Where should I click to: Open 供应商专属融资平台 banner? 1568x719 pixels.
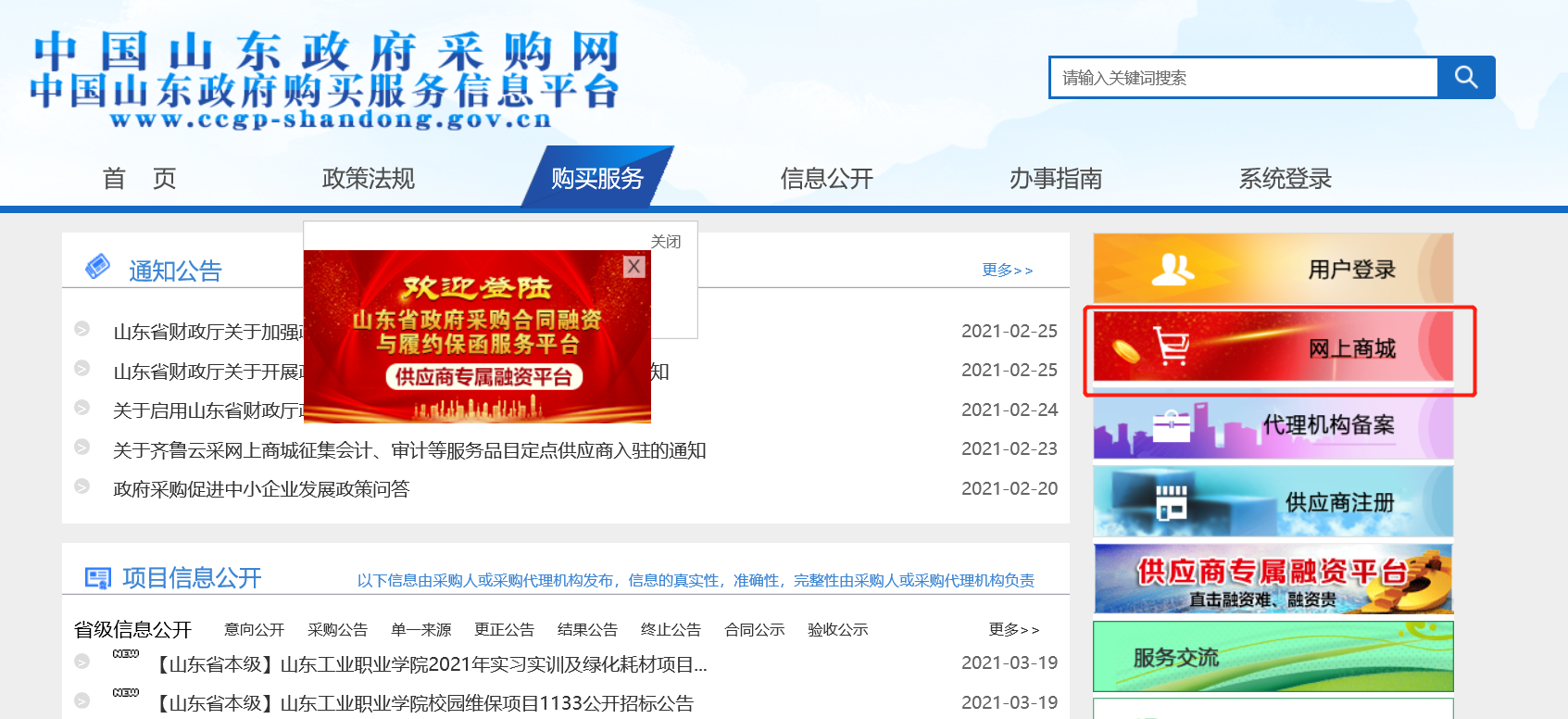(x=1273, y=579)
